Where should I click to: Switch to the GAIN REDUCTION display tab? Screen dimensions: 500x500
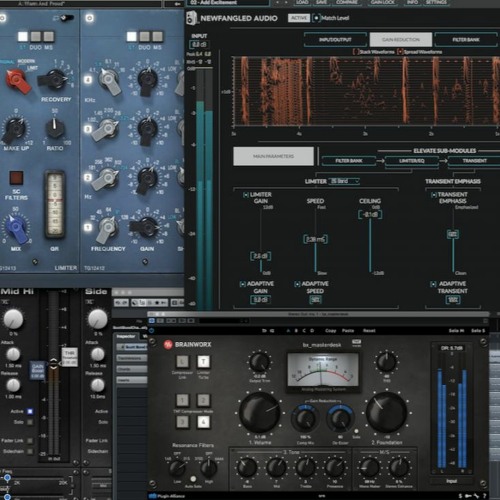(x=401, y=40)
